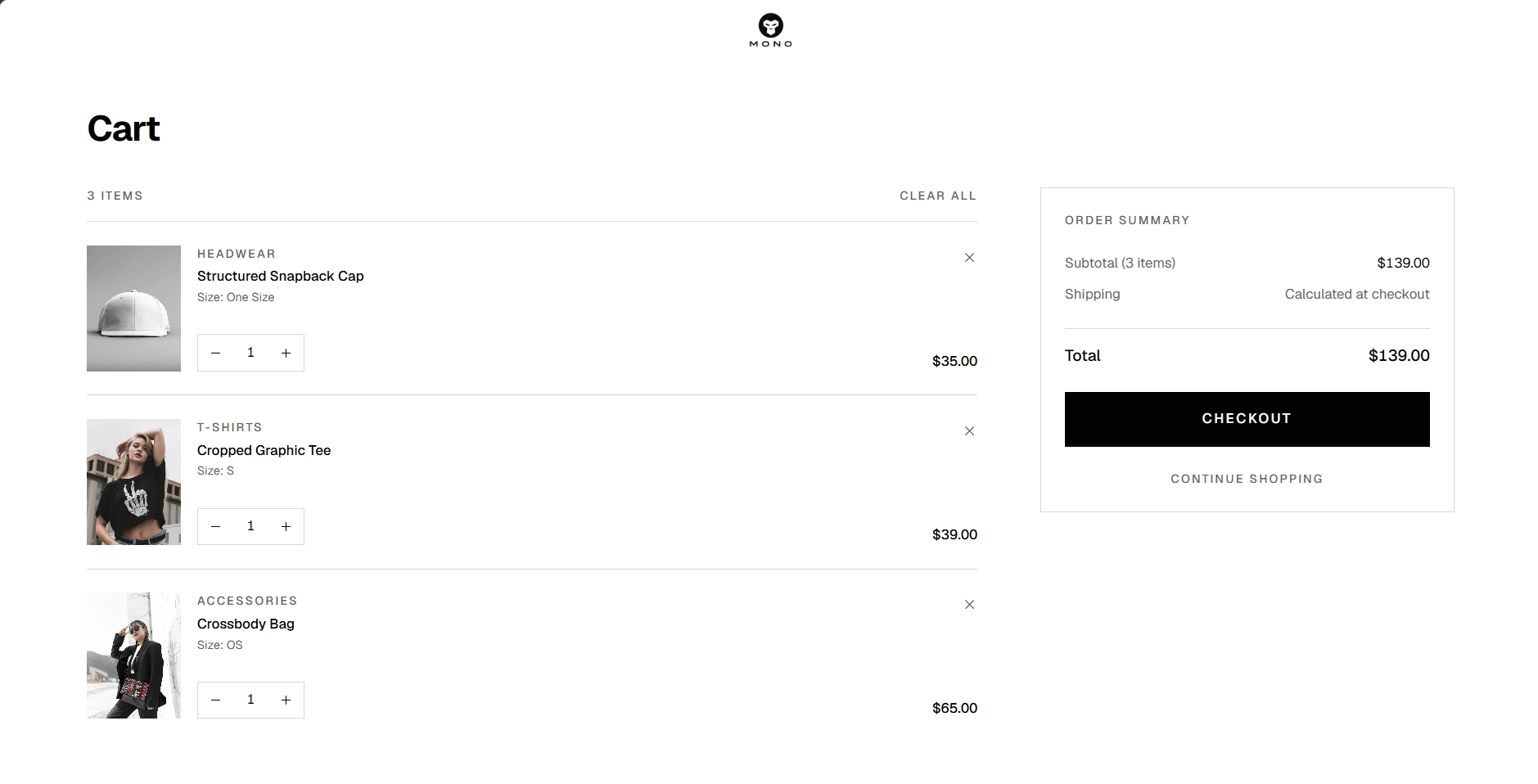This screenshot has width=1538, height=784.
Task: Decrease Cropped Graphic Tee quantity
Action: pos(215,526)
